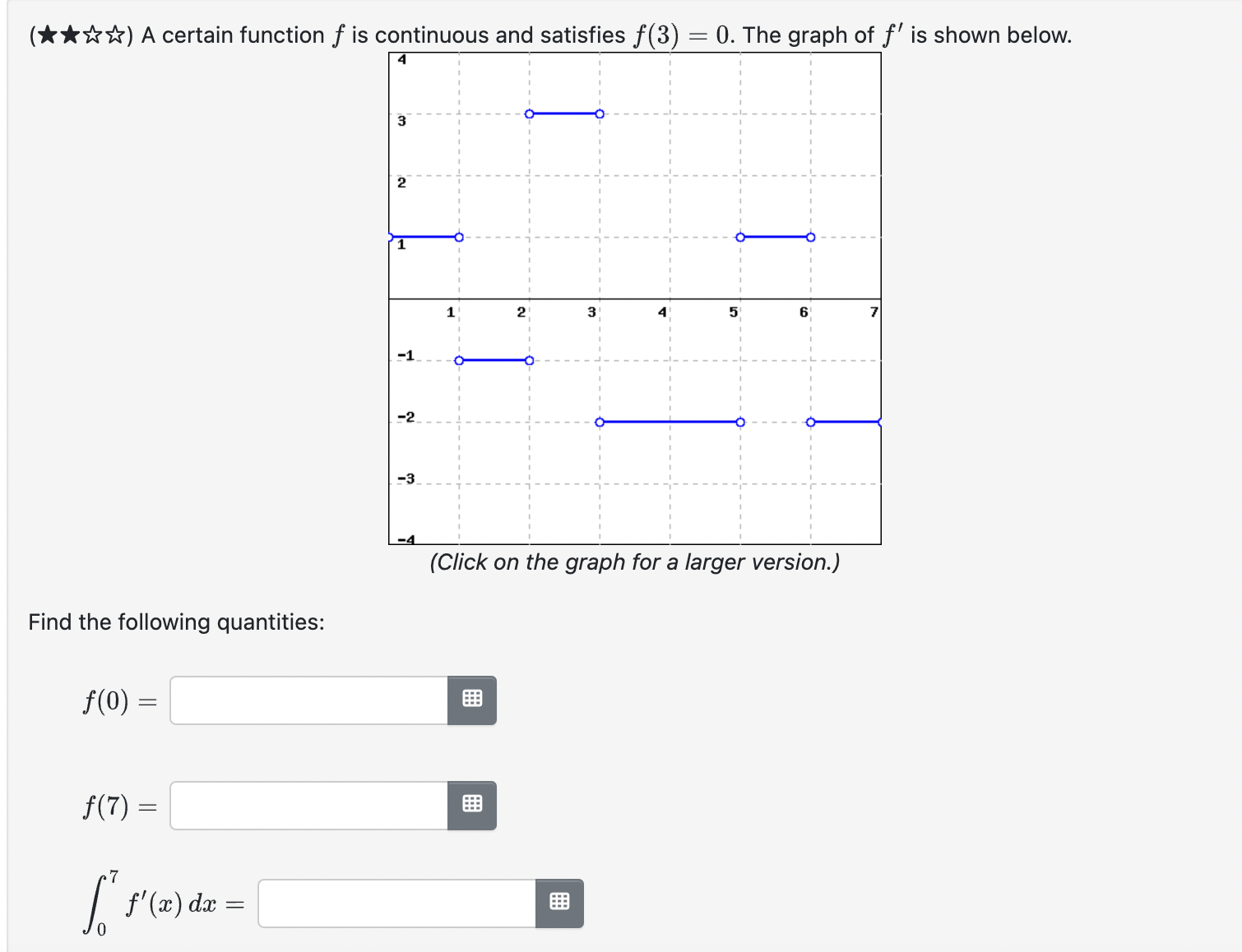Open the larger version of the derivative graph
This screenshot has width=1242, height=952.
(633, 296)
